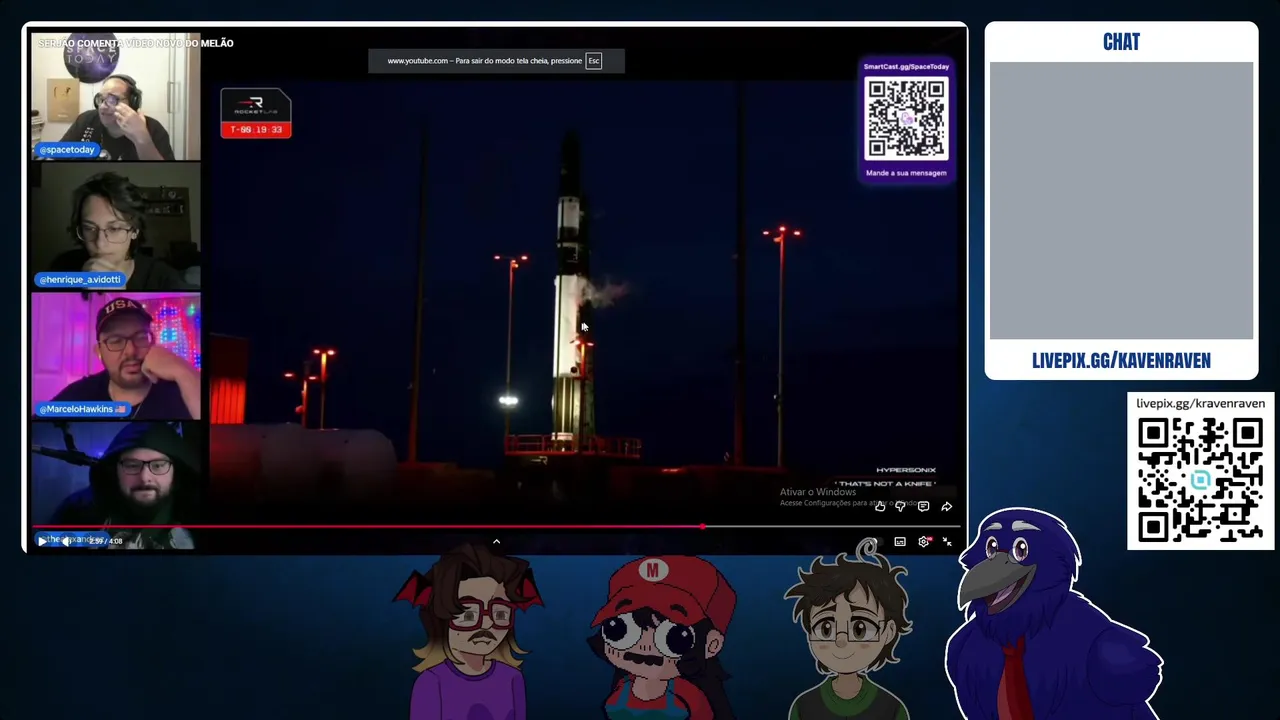
Task: Click the bat-winged avatar in purple shirt
Action: 471,635
